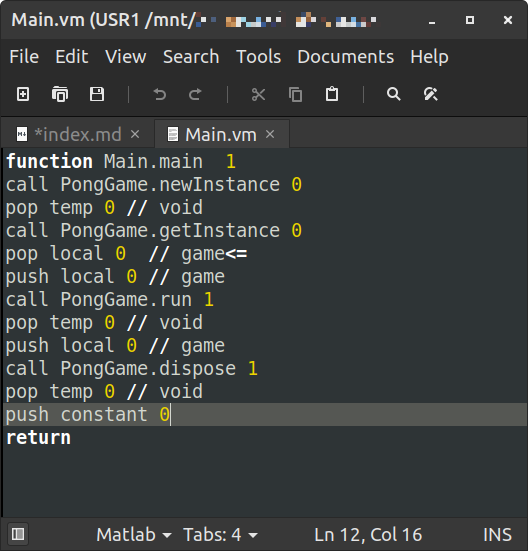Screen dimensions: 528x551
Task: Paste from clipboard icon
Action: (332, 94)
